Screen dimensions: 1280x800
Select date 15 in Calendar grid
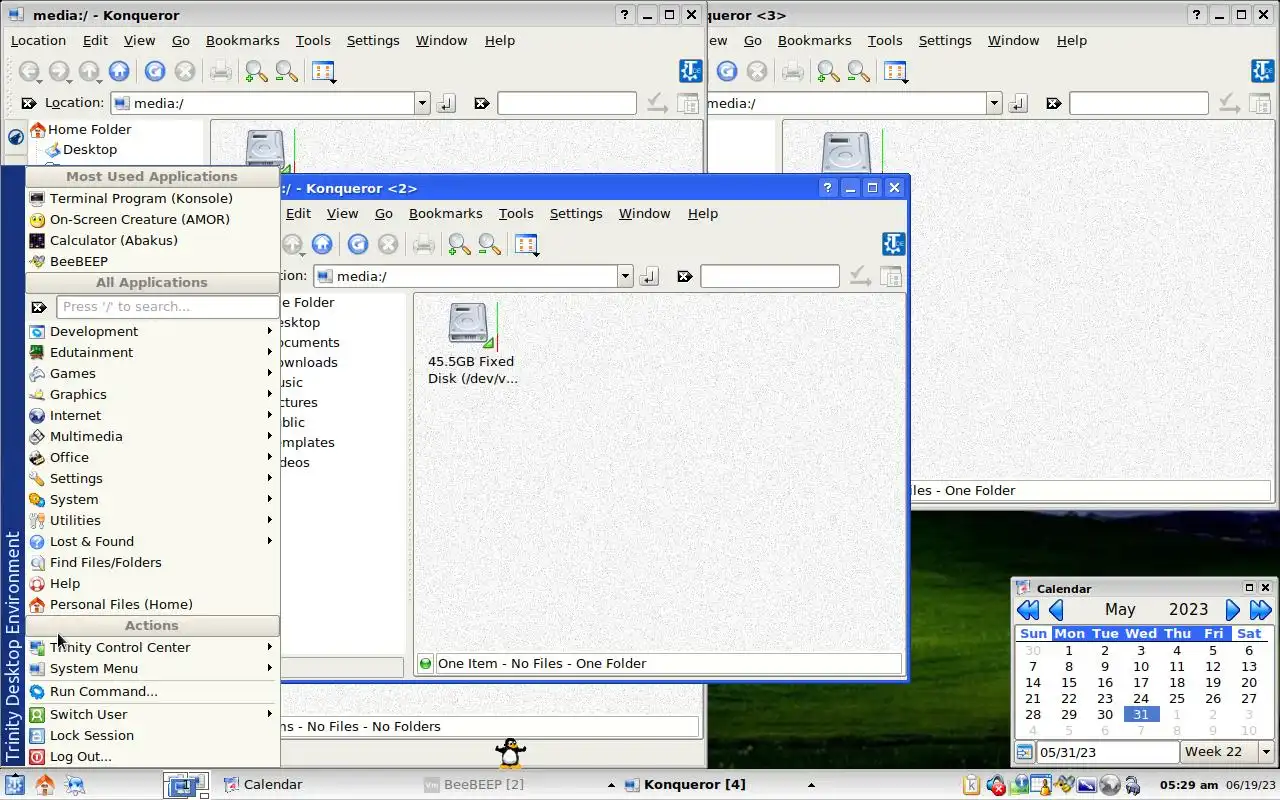pyautogui.click(x=1069, y=683)
